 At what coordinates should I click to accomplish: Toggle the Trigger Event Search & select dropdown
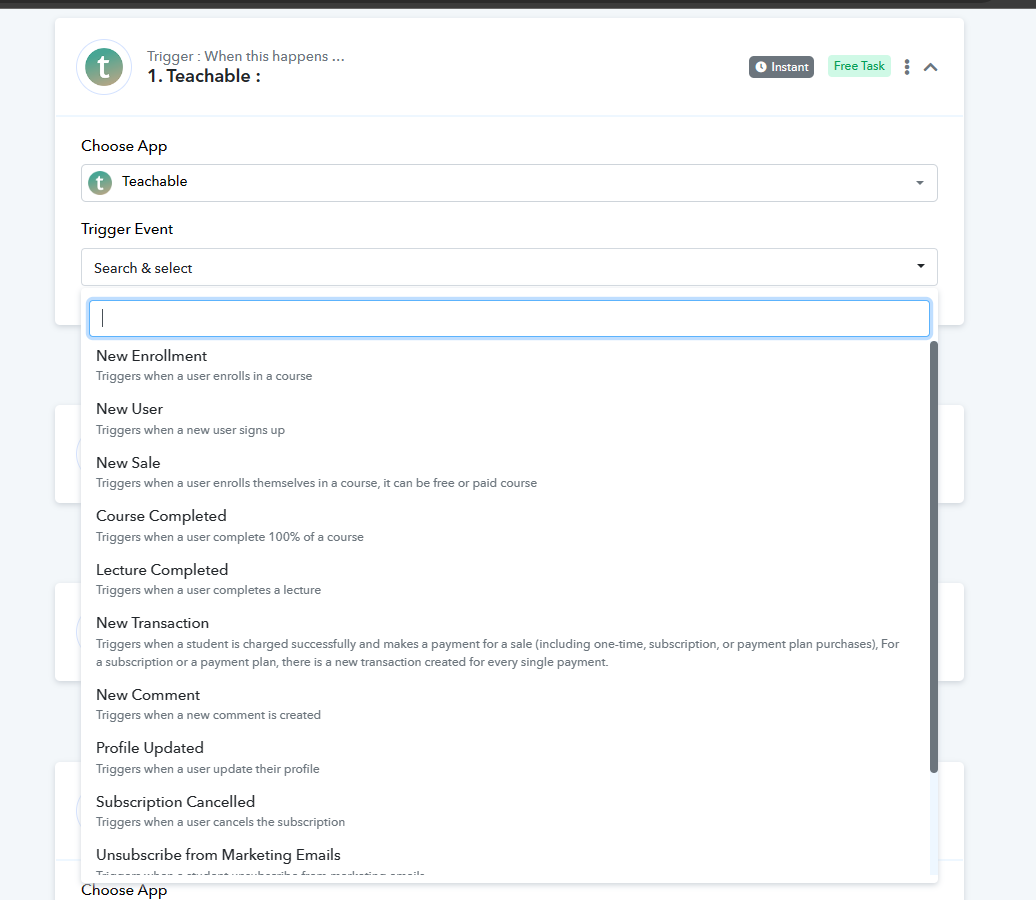[509, 267]
